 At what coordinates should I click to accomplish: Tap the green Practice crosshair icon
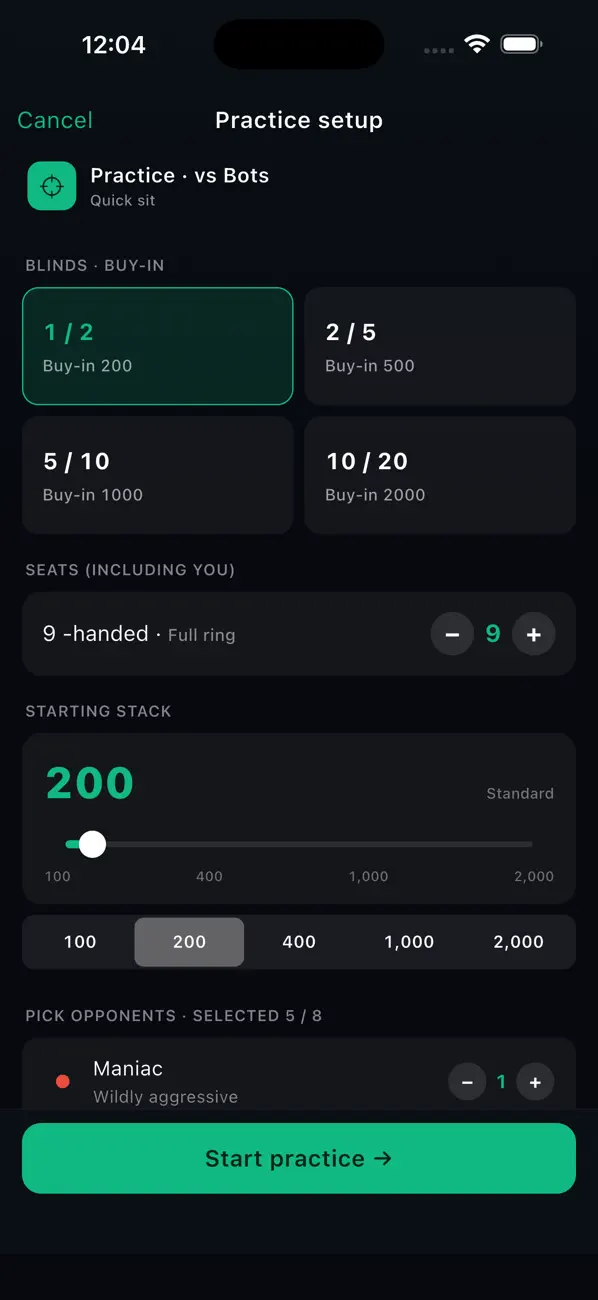51,186
